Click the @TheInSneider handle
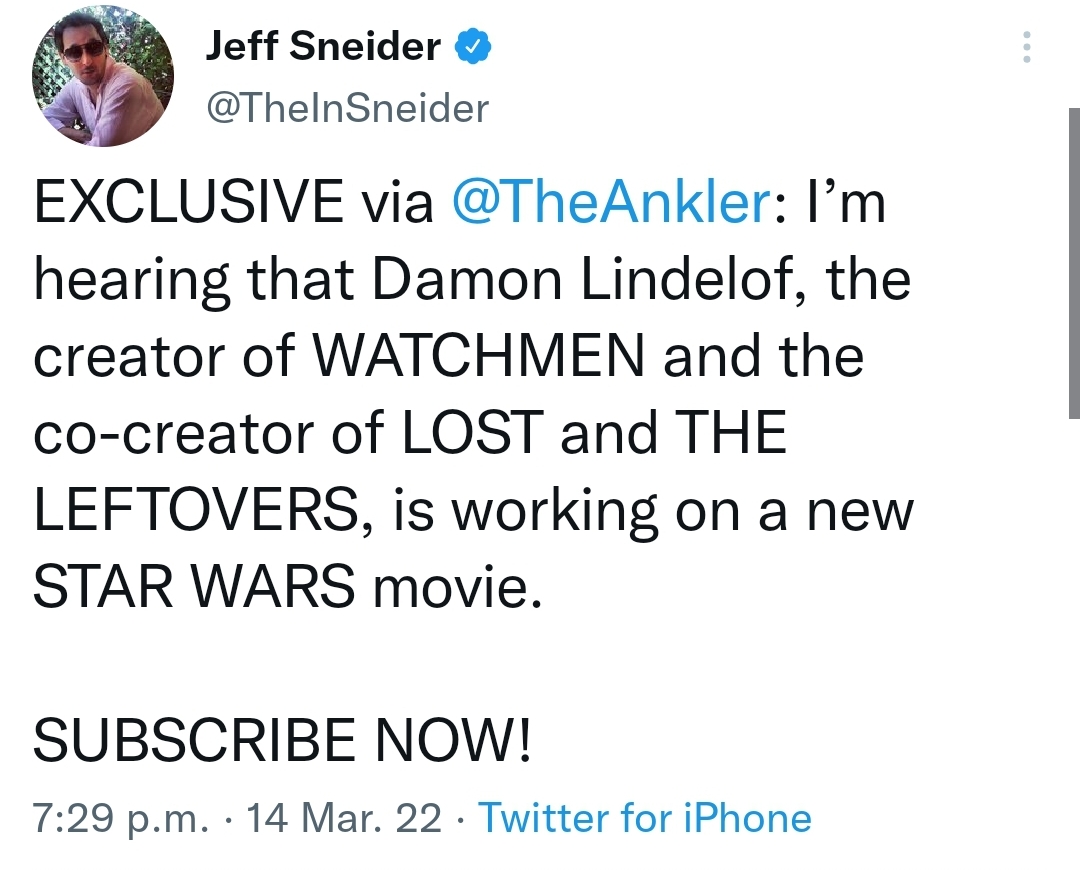 pos(347,108)
